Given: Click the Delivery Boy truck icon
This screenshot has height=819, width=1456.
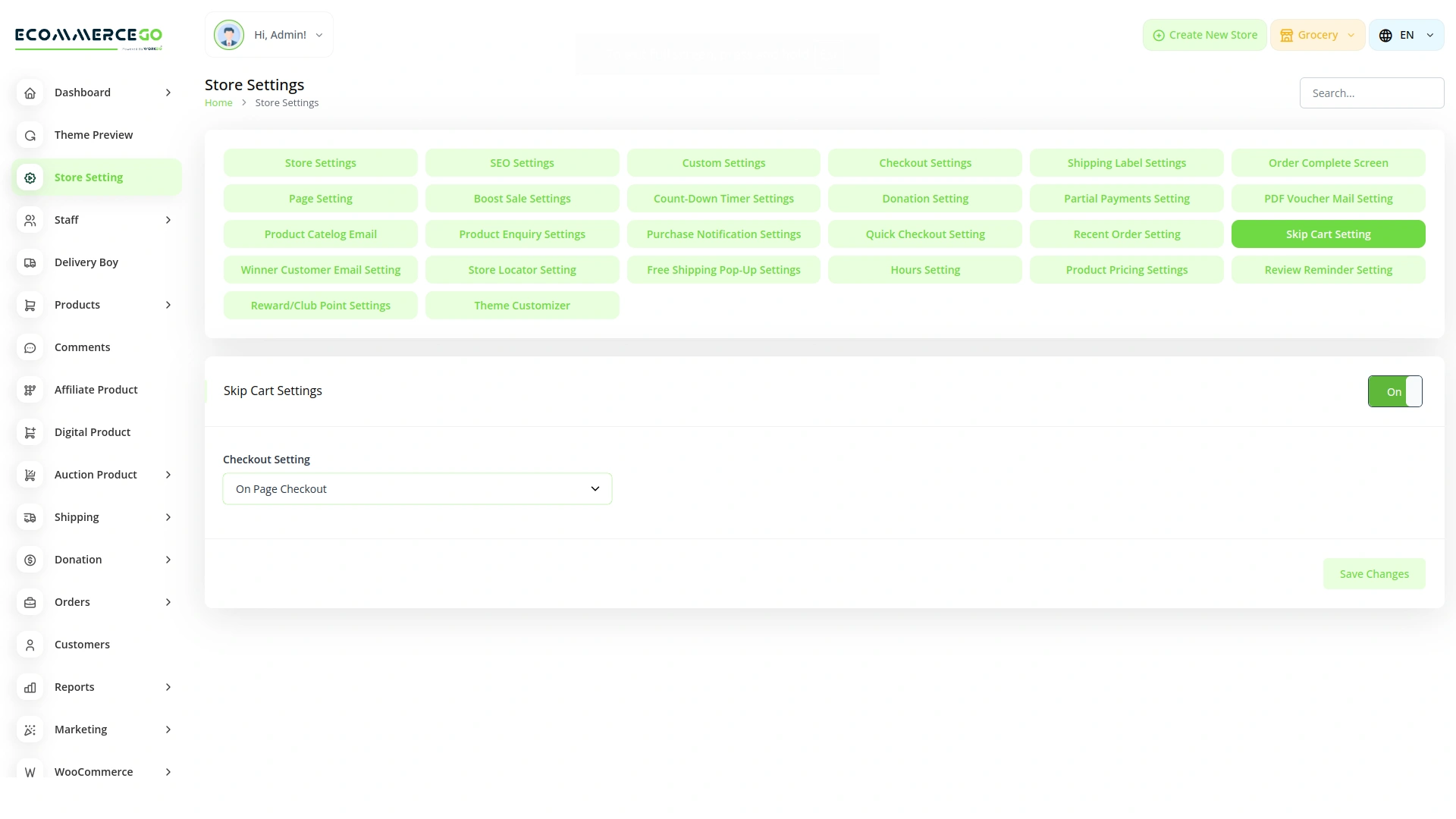Looking at the screenshot, I should coord(30,262).
